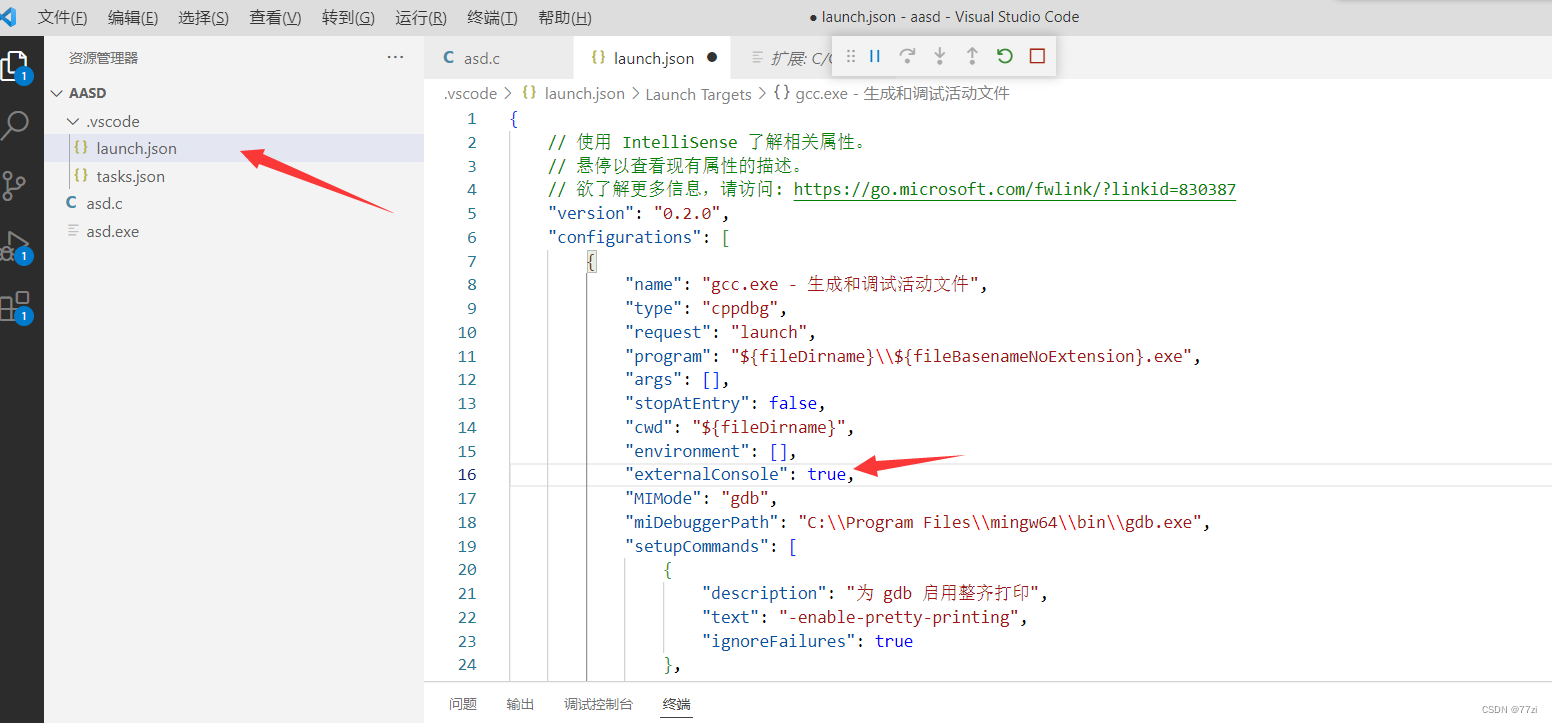Open the 问题 panel tab

tap(462, 704)
